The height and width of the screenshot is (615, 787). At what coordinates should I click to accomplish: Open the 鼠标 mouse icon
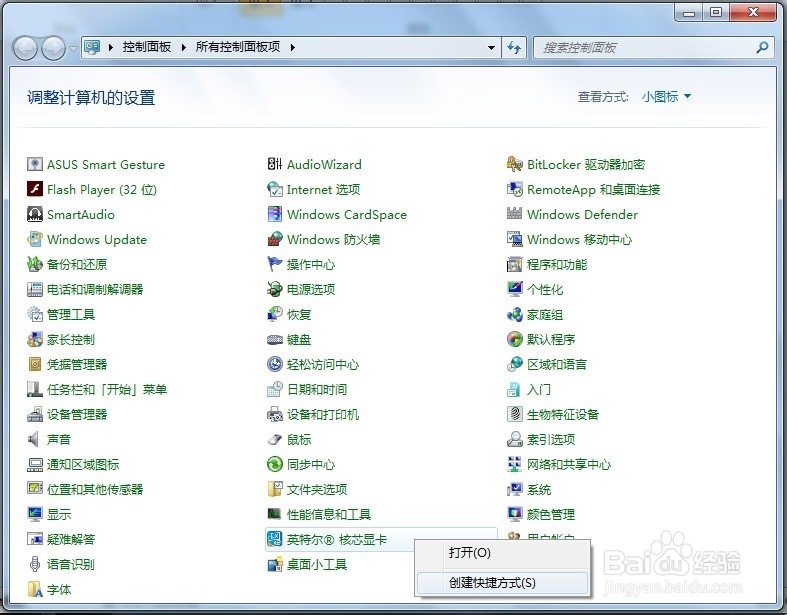coord(275,439)
